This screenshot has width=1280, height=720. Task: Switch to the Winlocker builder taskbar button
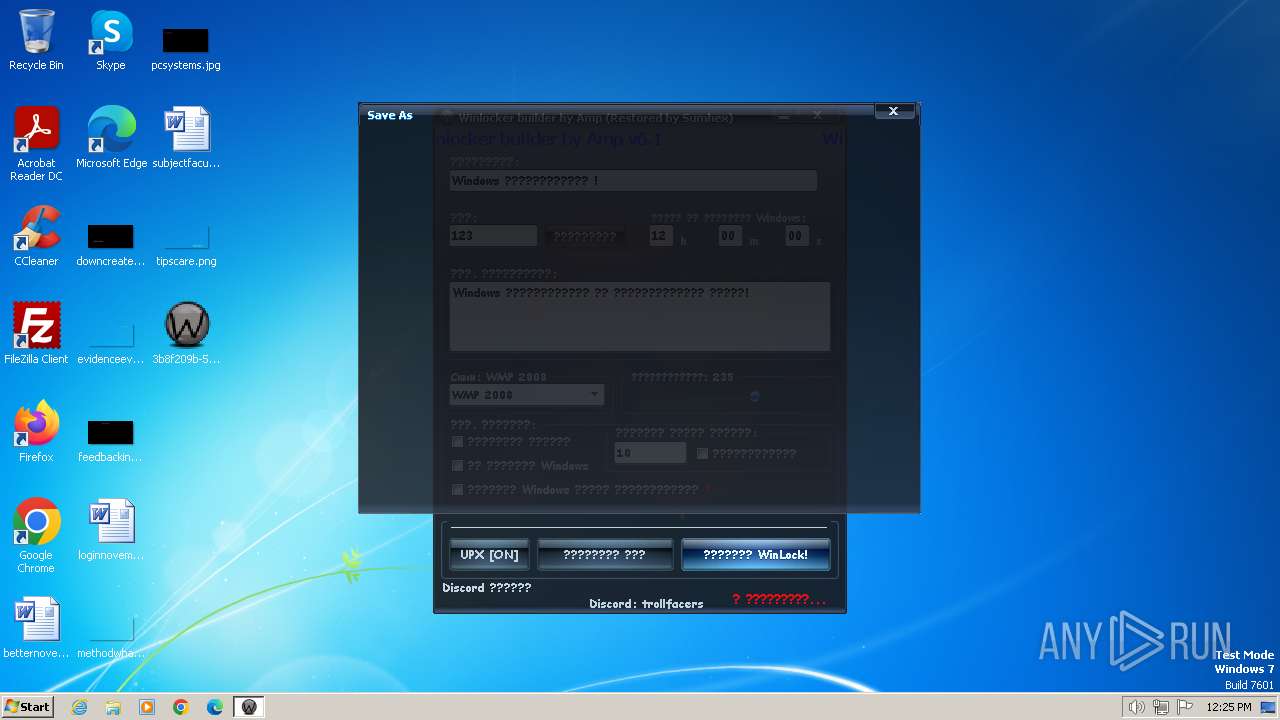(249, 707)
